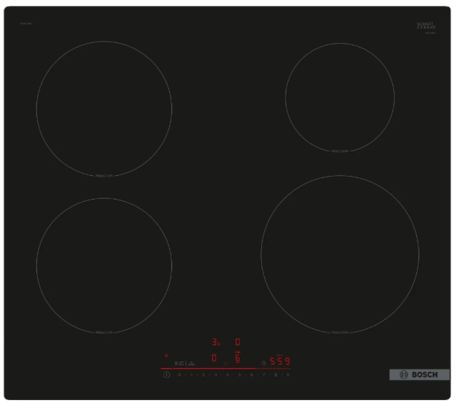The height and width of the screenshot is (403, 457).
Task: Click the rear-left induction cooking zone
Action: (x=104, y=109)
